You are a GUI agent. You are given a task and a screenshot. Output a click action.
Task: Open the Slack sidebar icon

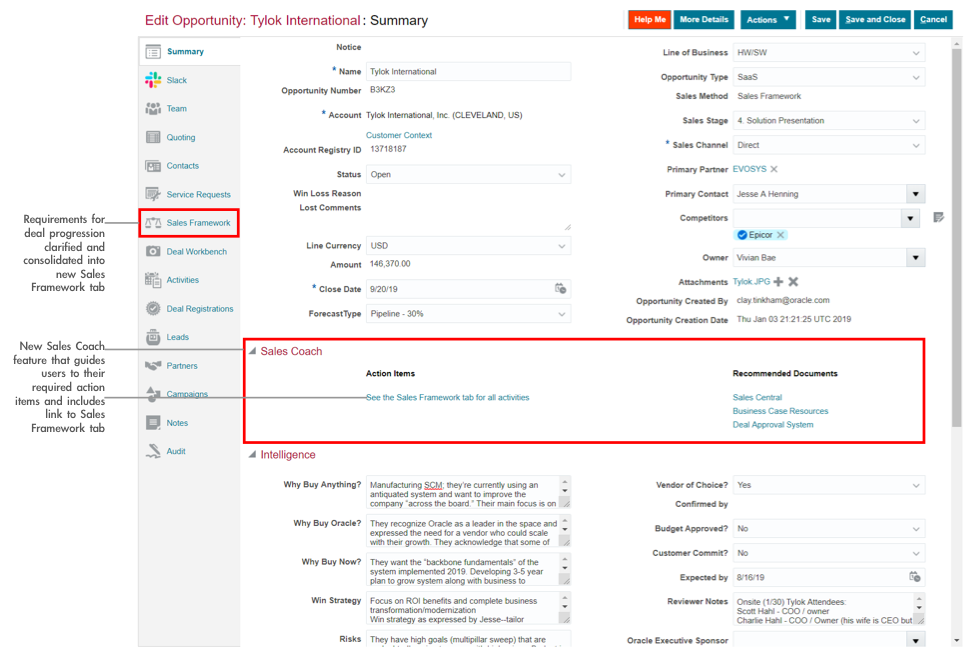[x=153, y=80]
